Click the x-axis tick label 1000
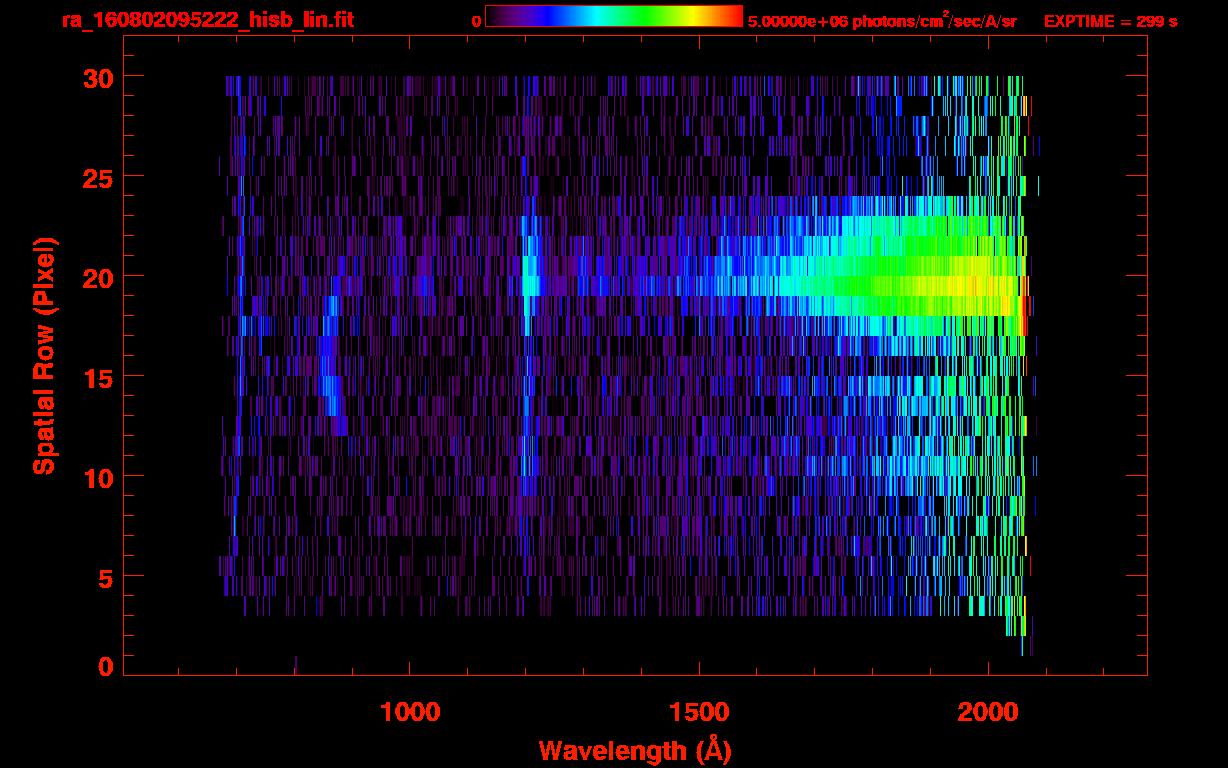 tap(410, 712)
